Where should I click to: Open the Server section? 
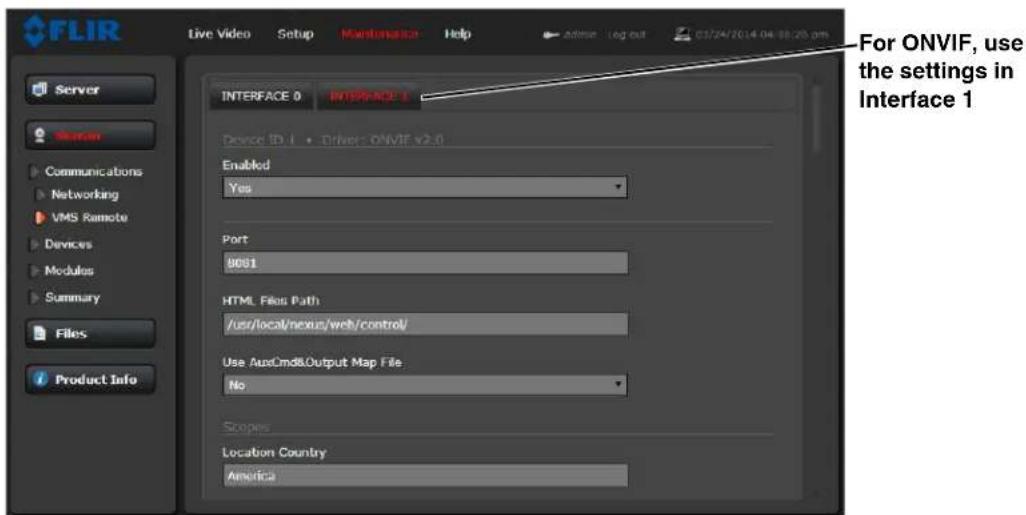coord(90,89)
